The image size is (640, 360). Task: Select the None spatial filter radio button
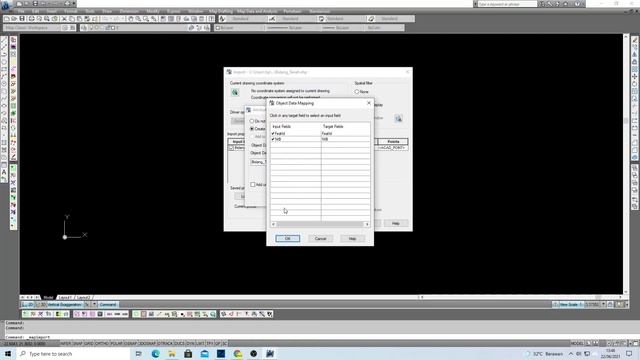pos(357,92)
